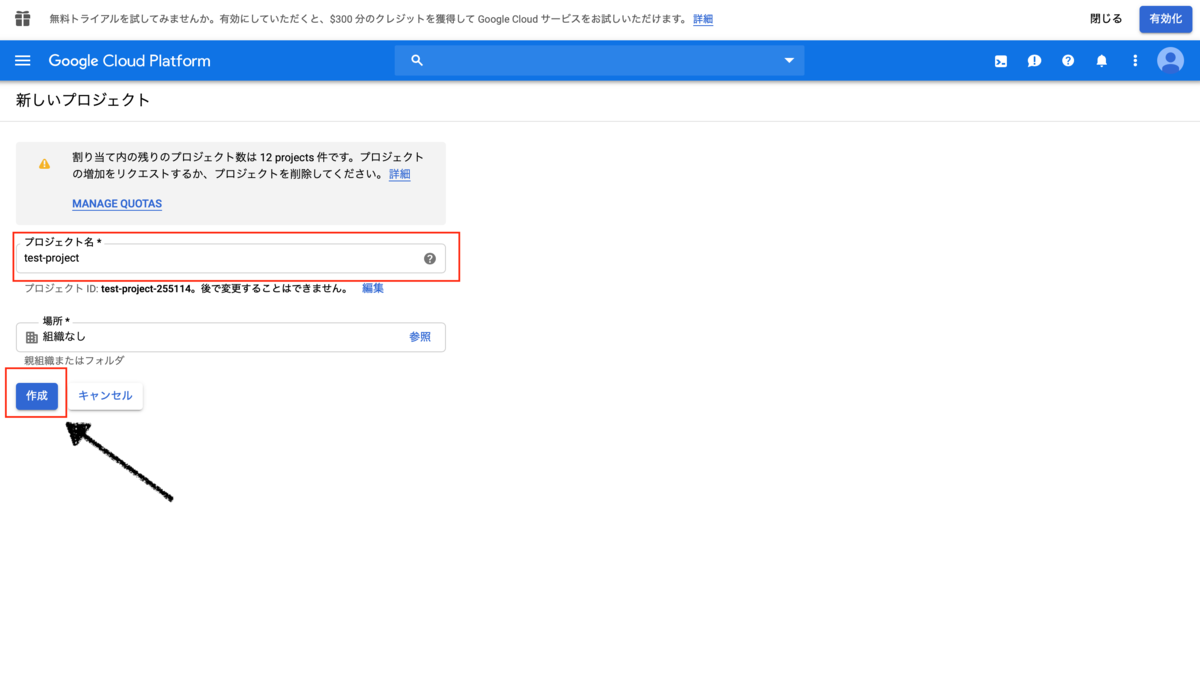
Task: Activate Cloud Shell icon
Action: coord(1001,61)
